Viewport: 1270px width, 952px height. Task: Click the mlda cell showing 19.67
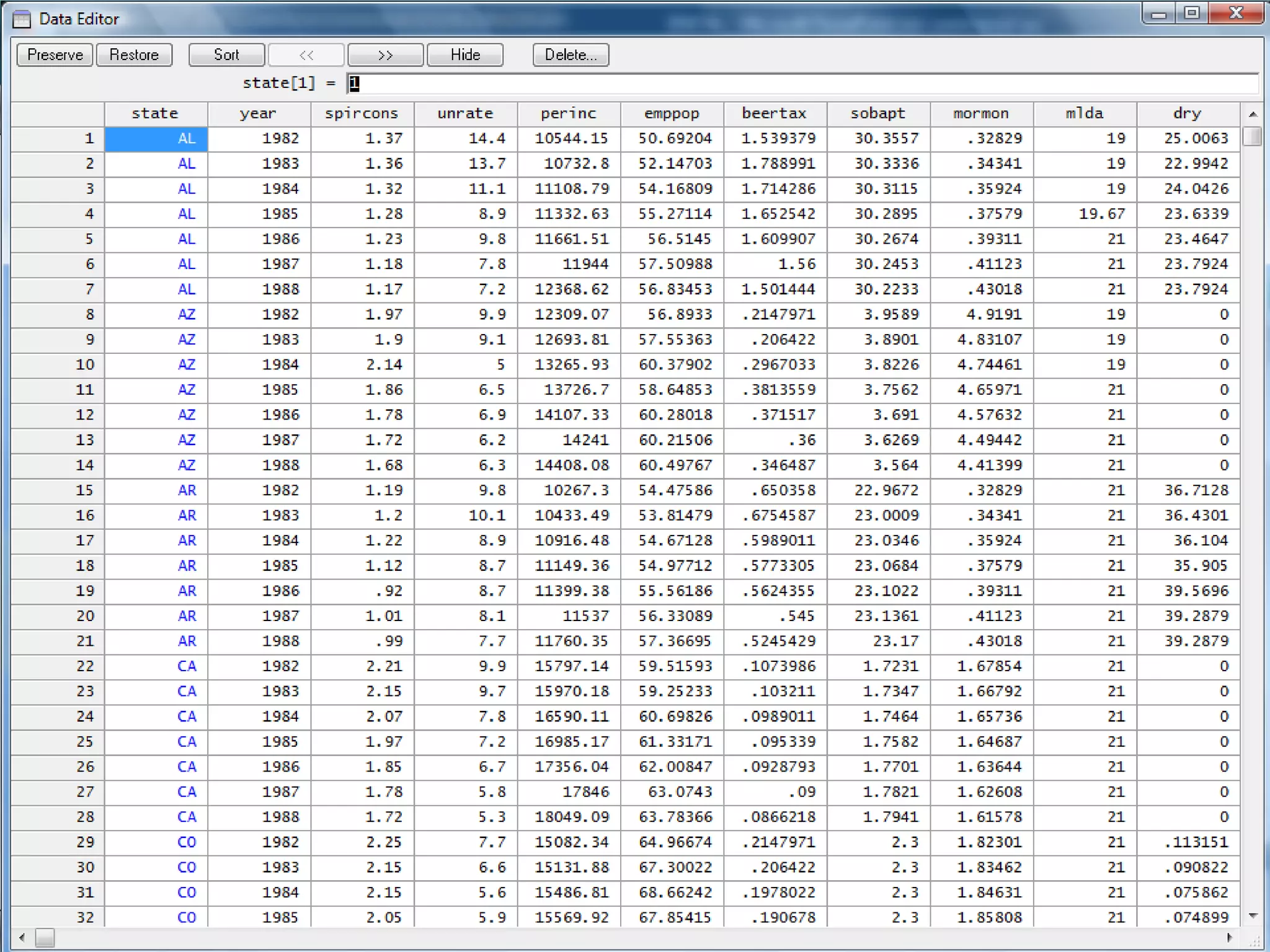click(x=1085, y=214)
